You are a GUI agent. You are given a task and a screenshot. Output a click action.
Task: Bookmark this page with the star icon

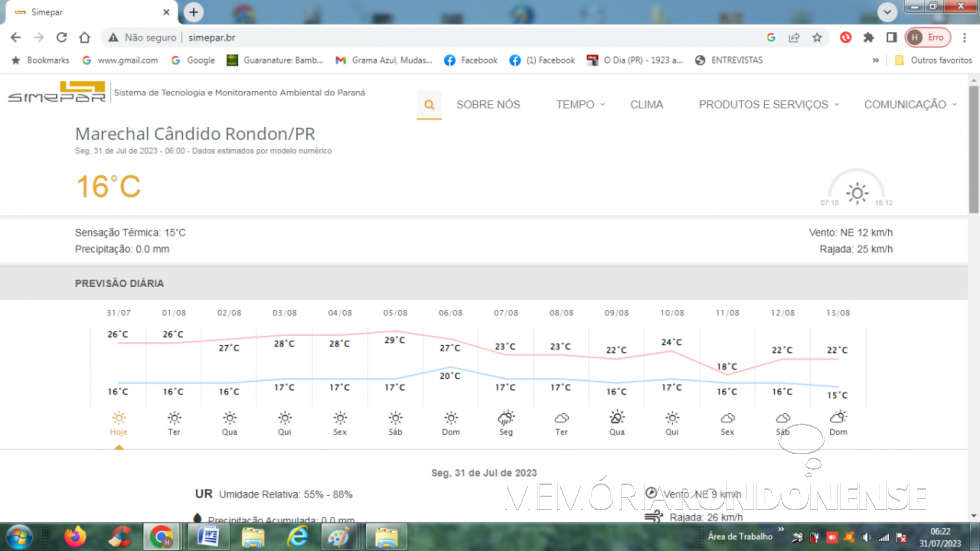point(817,37)
